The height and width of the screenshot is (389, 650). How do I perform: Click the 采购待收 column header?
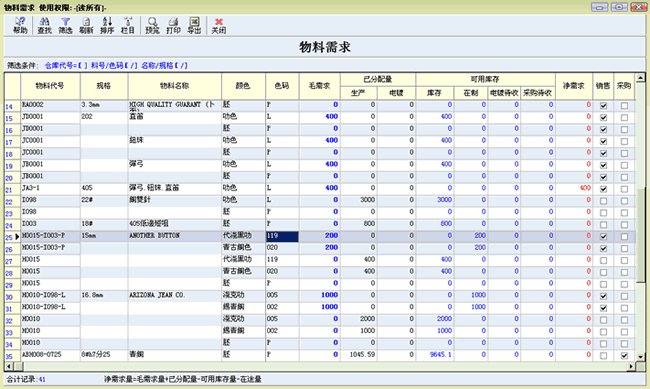point(538,93)
